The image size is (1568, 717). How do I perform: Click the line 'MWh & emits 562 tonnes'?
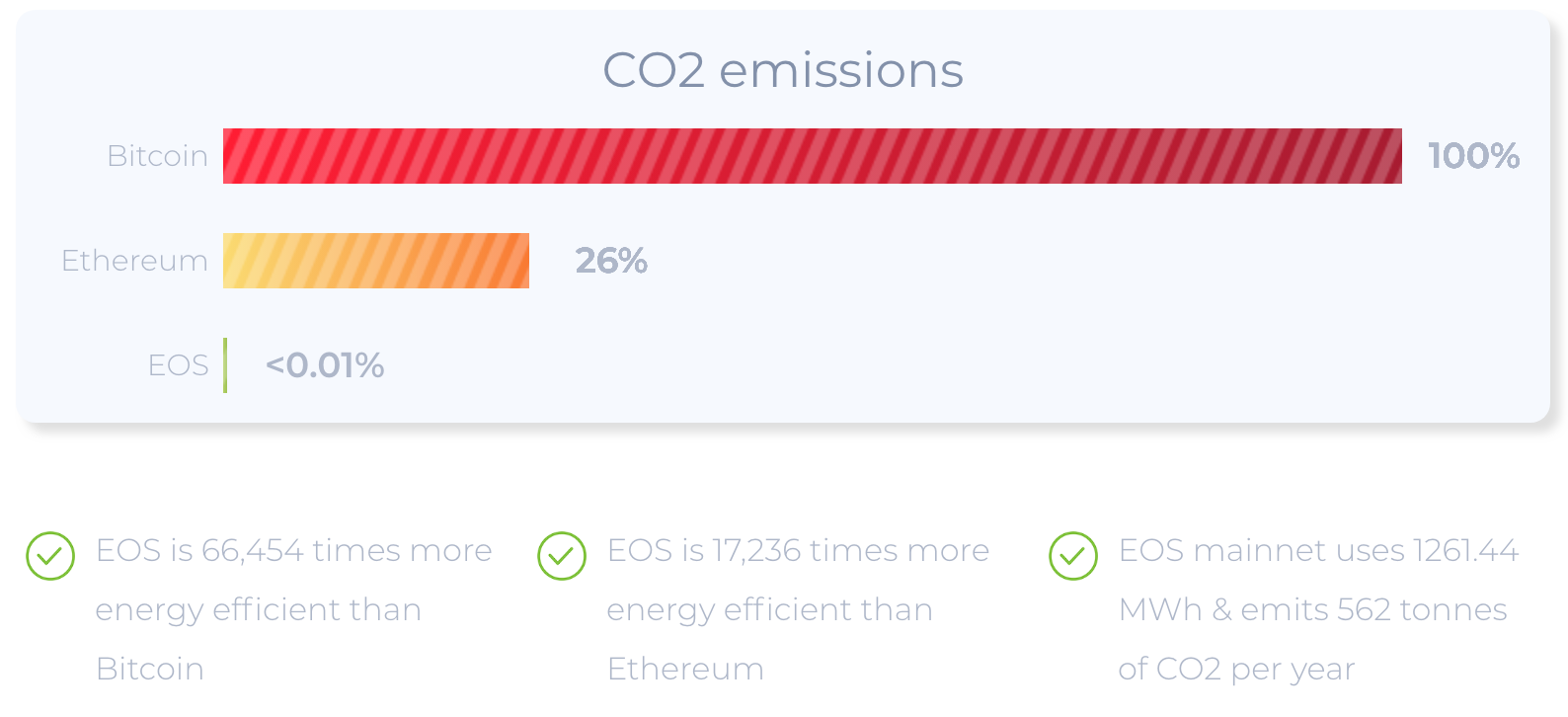point(1313,609)
